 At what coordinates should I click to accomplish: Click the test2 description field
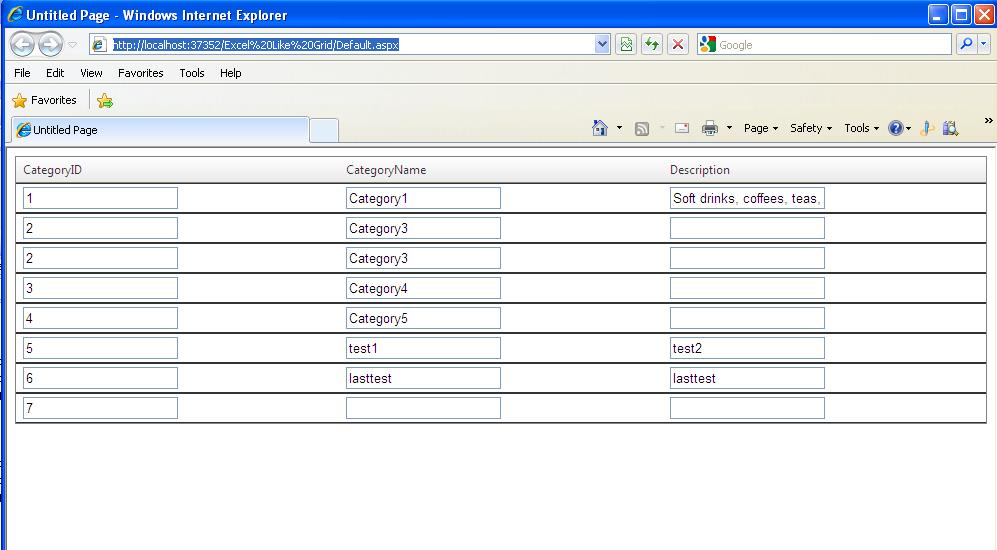point(747,348)
